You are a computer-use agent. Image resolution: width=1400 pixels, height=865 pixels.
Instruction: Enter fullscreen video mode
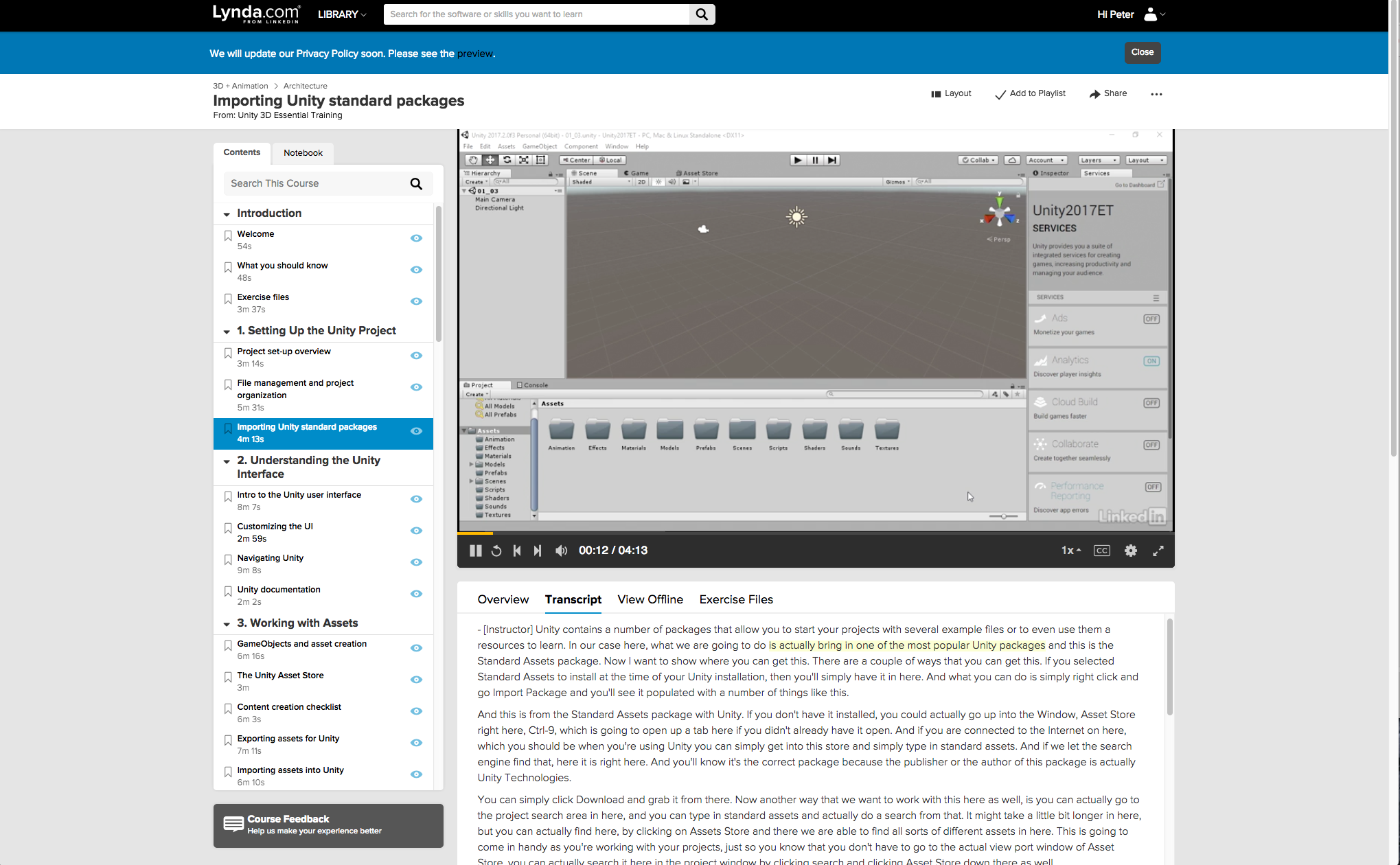coord(1158,551)
